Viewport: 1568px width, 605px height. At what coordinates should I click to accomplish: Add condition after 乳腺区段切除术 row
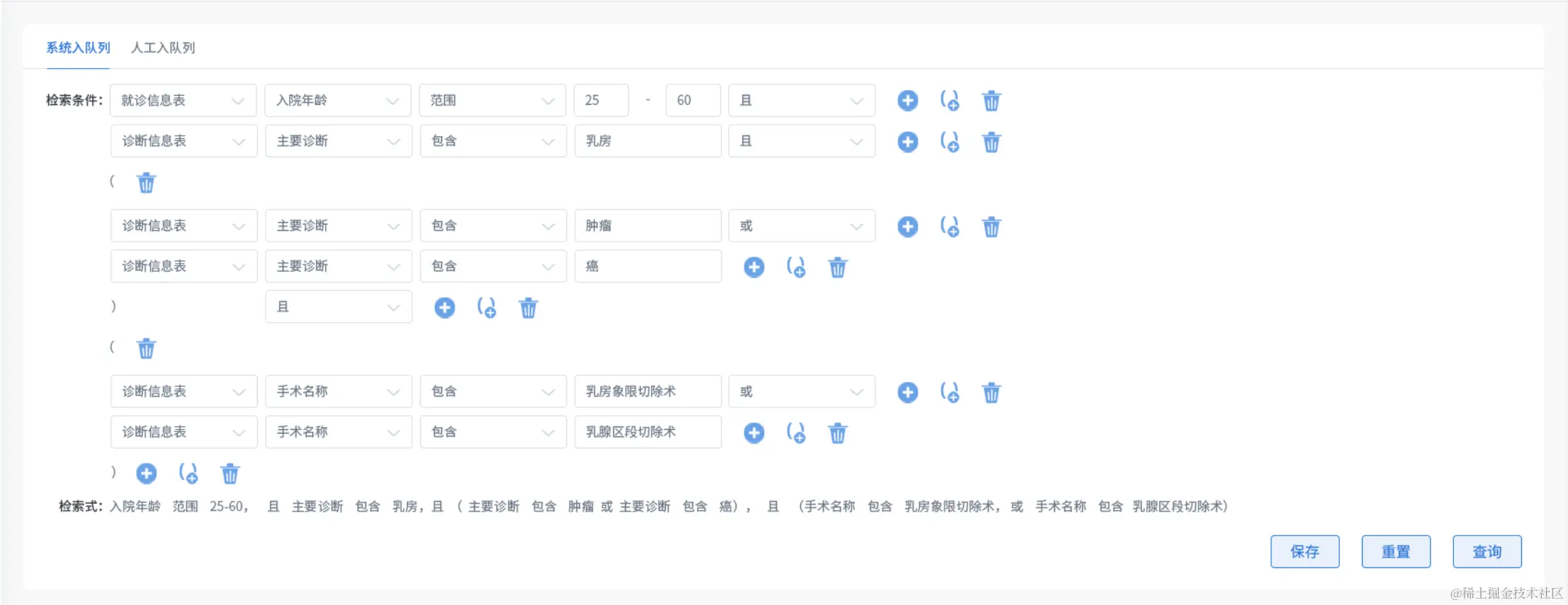[x=754, y=433]
